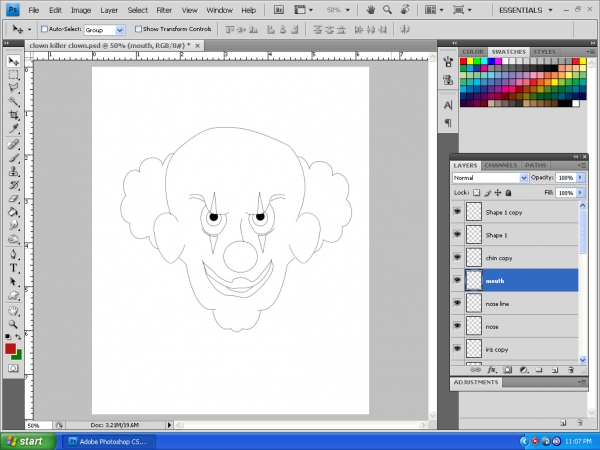Open the Opacity slider arrow
Image resolution: width=600 pixels, height=450 pixels.
point(580,178)
